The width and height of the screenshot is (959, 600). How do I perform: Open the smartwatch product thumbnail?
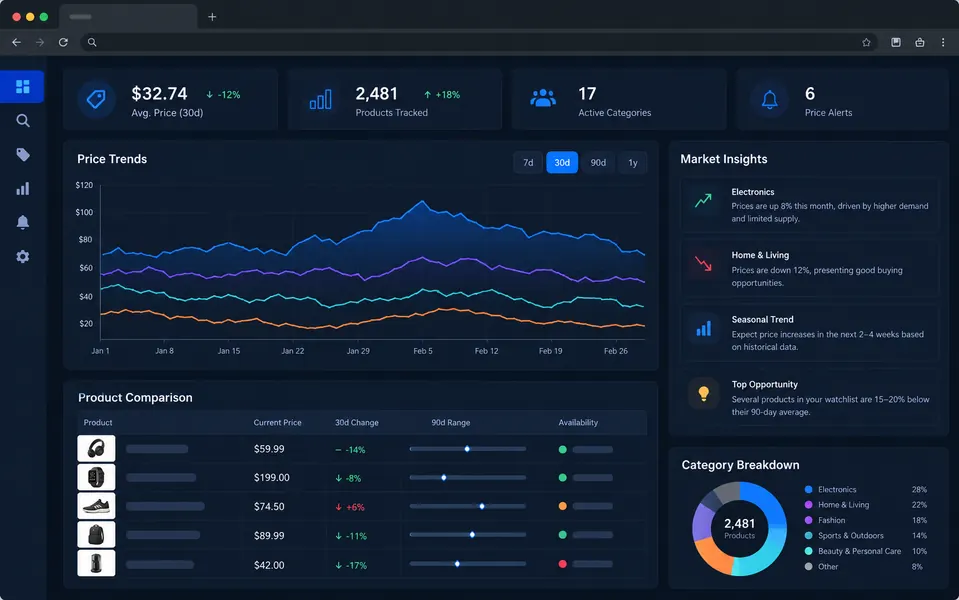(96, 477)
